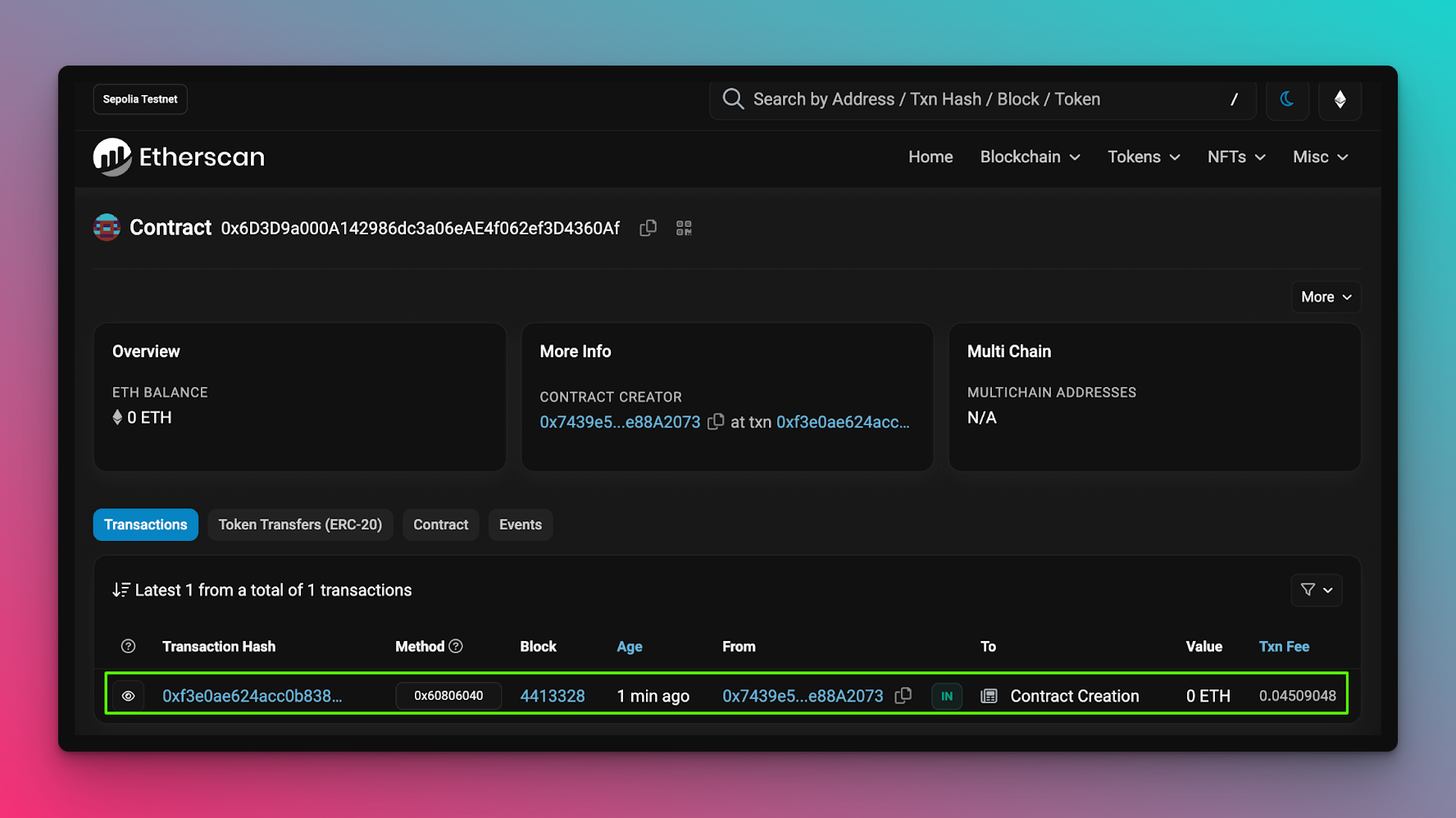Click the IN direction badge
The height and width of the screenshot is (818, 1456).
pos(947,696)
